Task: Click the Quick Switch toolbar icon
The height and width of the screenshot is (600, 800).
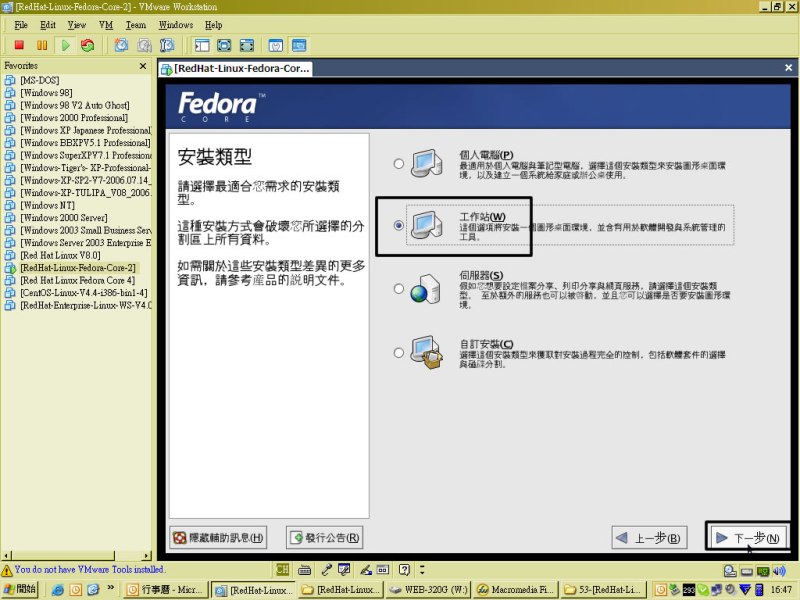Action: coord(247,45)
